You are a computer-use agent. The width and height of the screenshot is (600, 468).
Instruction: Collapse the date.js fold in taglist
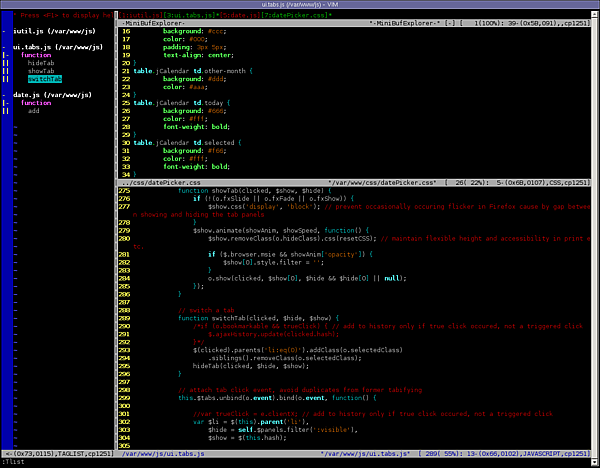(4, 94)
